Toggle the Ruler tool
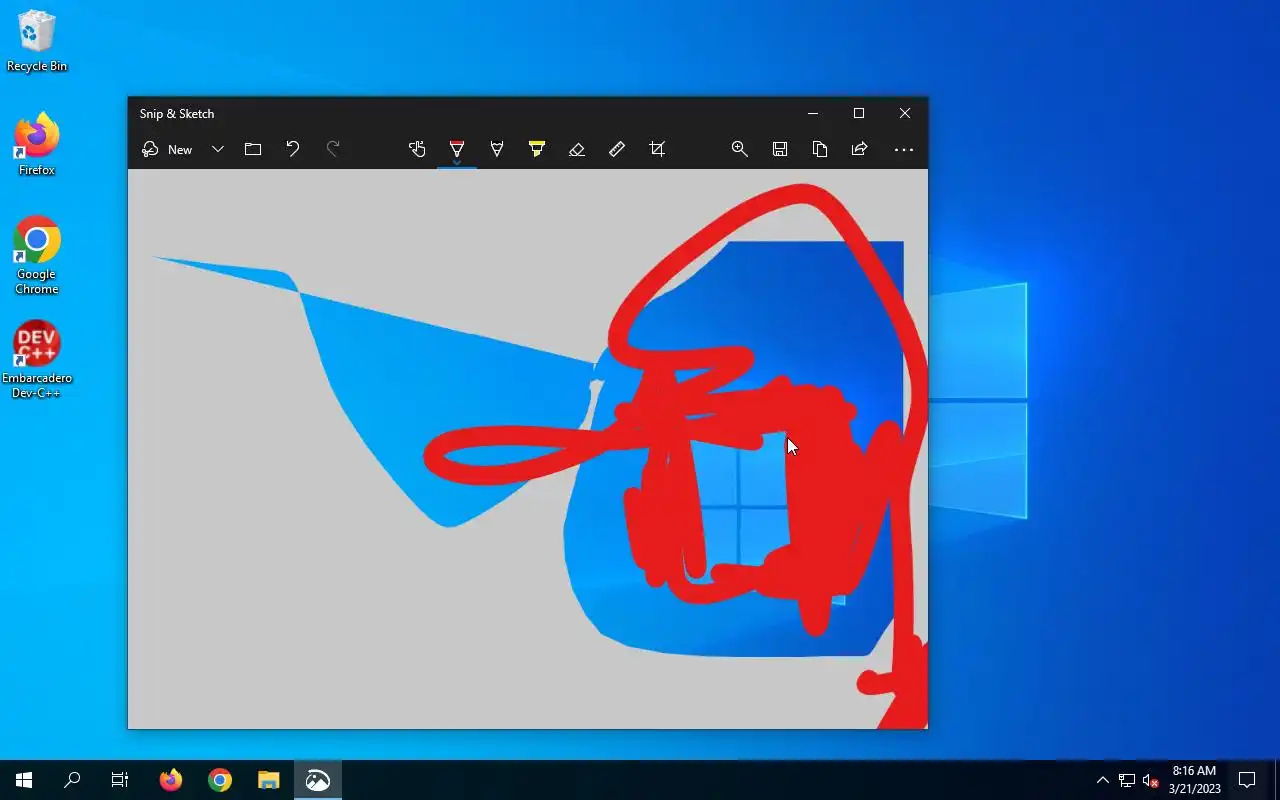 click(617, 149)
